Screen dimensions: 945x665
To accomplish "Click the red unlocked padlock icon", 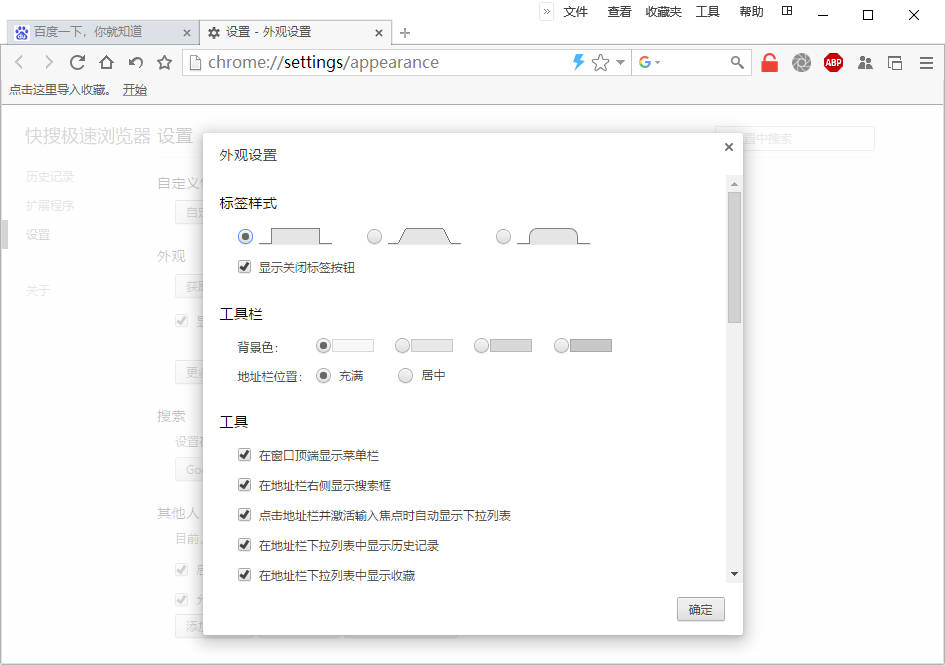I will [x=769, y=62].
